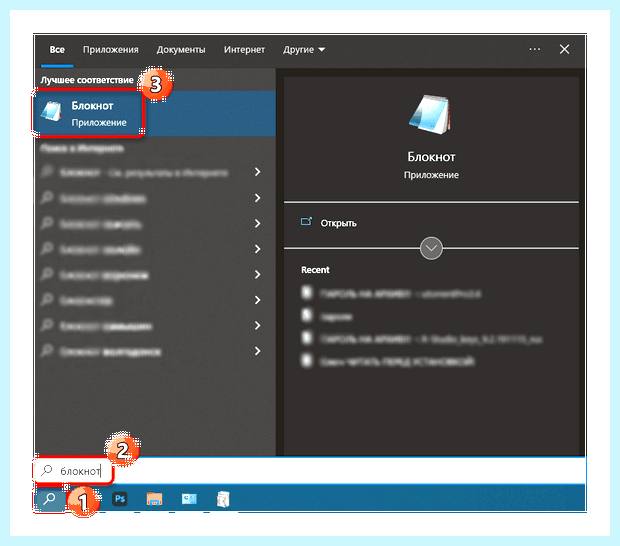Close the search panel with X
Viewport: 620px width, 546px height.
point(564,49)
